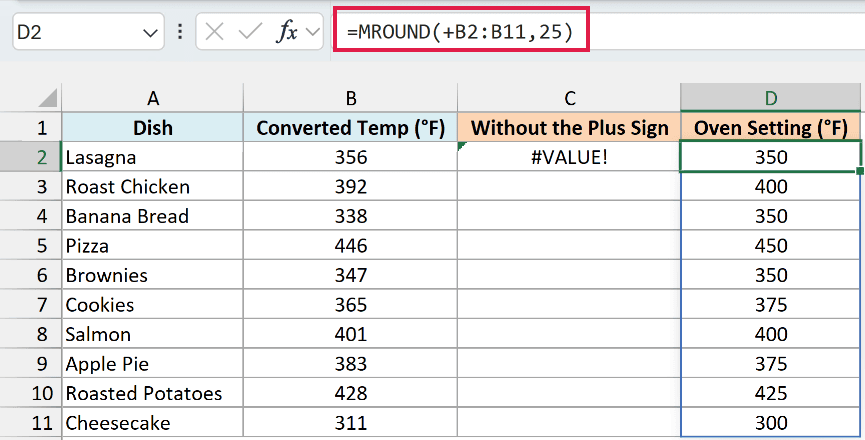Click the 'Oven Setting (°F)' header cell
The width and height of the screenshot is (865, 440).
(x=771, y=127)
